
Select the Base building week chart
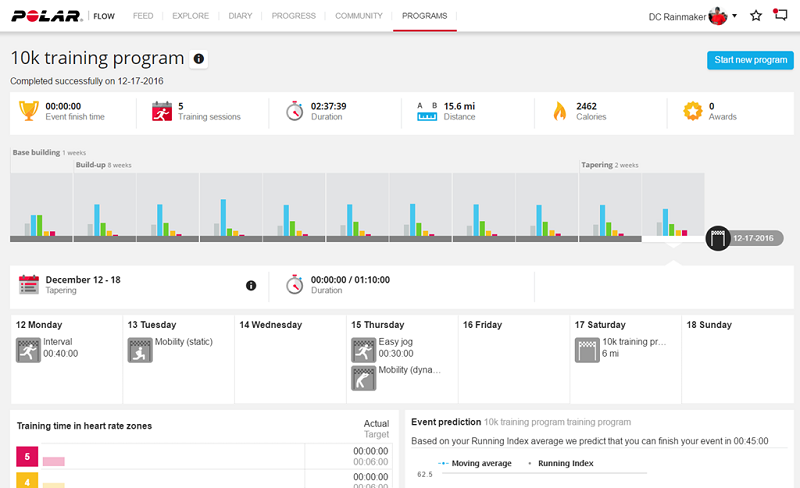[x=41, y=207]
